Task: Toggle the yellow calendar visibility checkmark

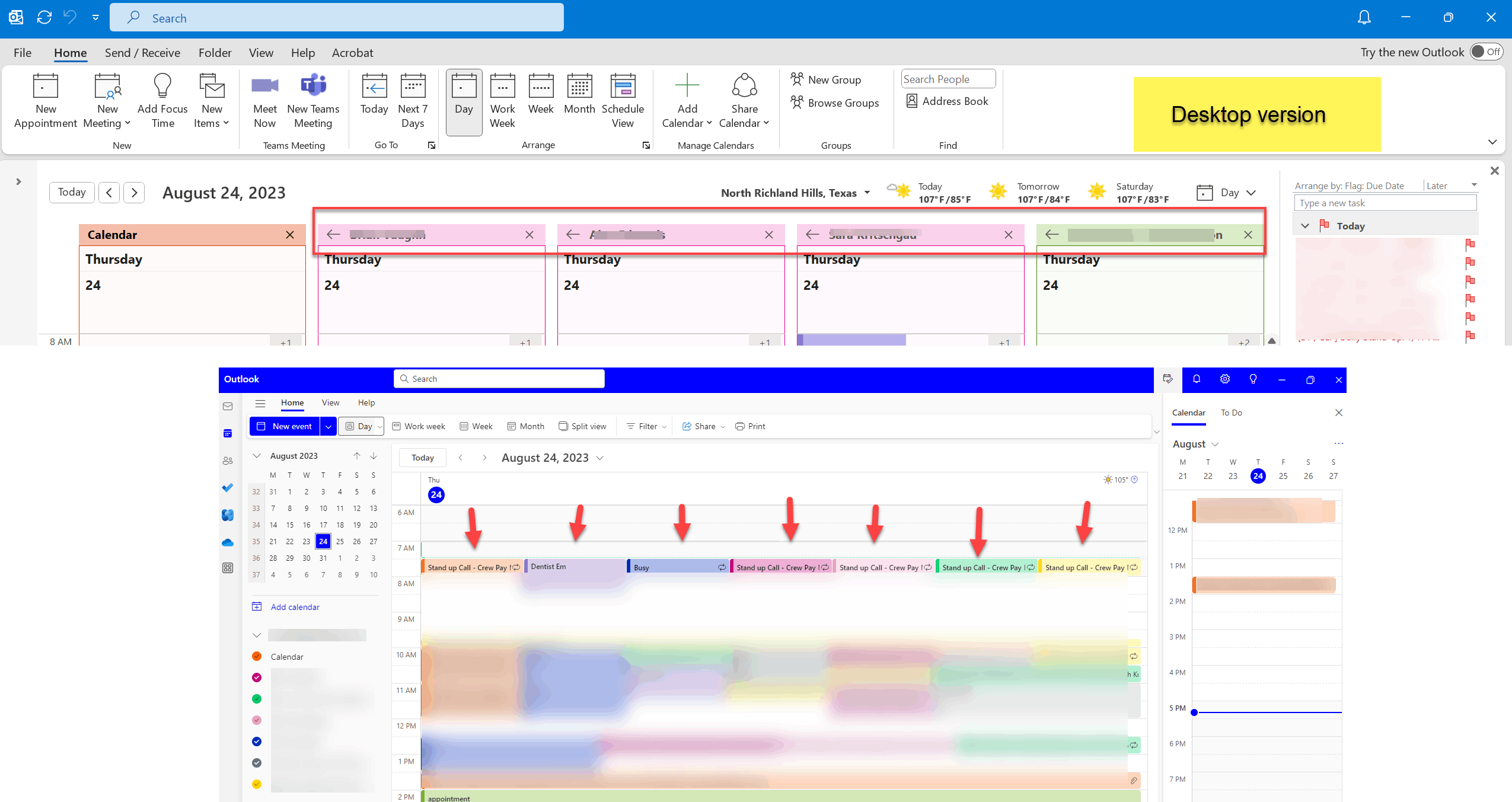Action: [x=257, y=784]
